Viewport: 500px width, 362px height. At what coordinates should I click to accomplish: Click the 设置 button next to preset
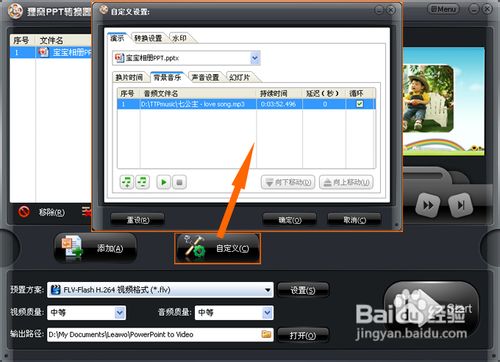coord(303,290)
